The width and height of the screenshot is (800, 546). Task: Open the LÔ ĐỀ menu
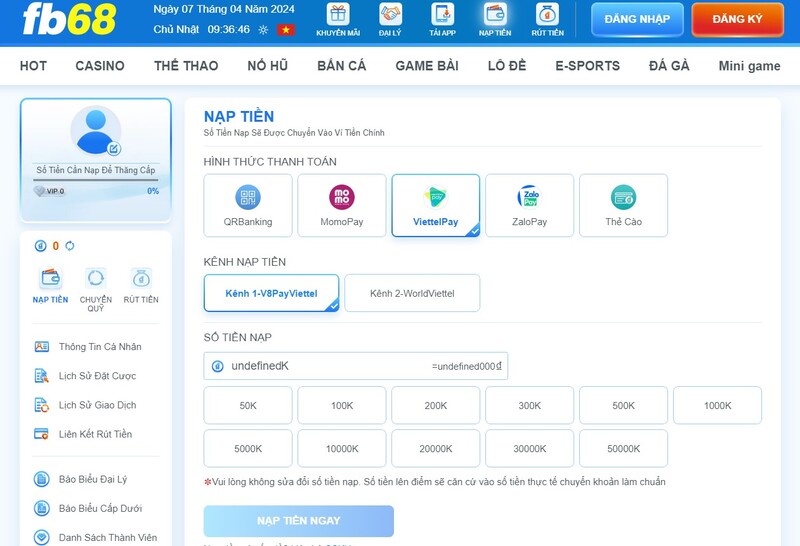click(x=507, y=66)
